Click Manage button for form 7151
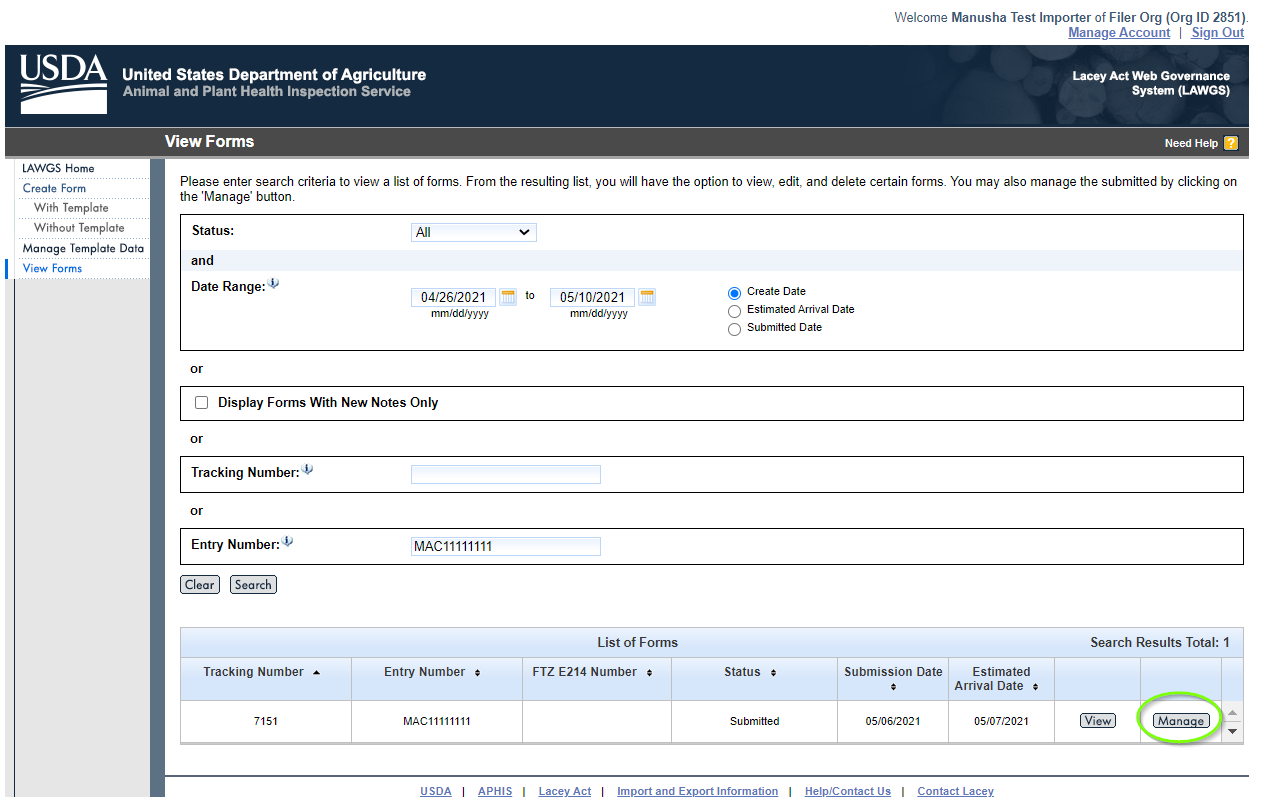The image size is (1278, 810). (x=1181, y=721)
